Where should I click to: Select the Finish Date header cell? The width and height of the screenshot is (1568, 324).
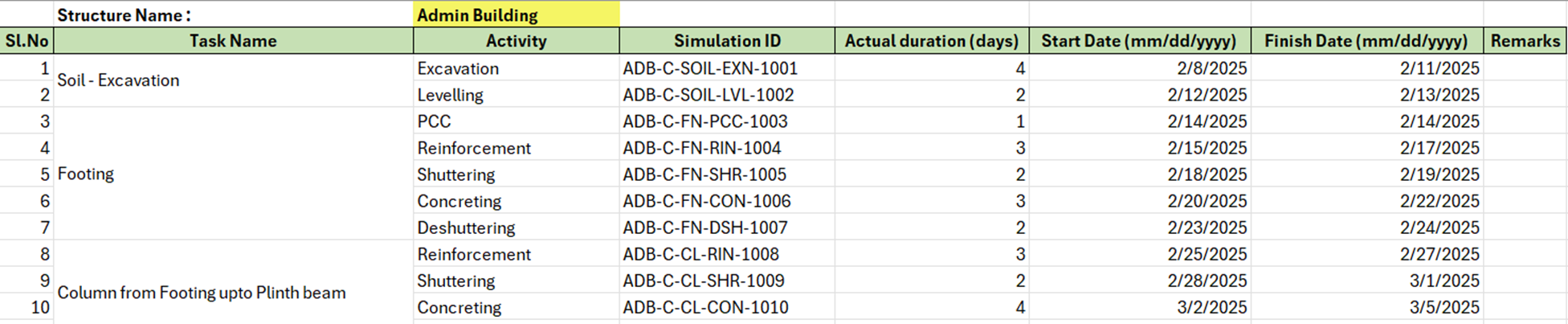(x=1366, y=41)
